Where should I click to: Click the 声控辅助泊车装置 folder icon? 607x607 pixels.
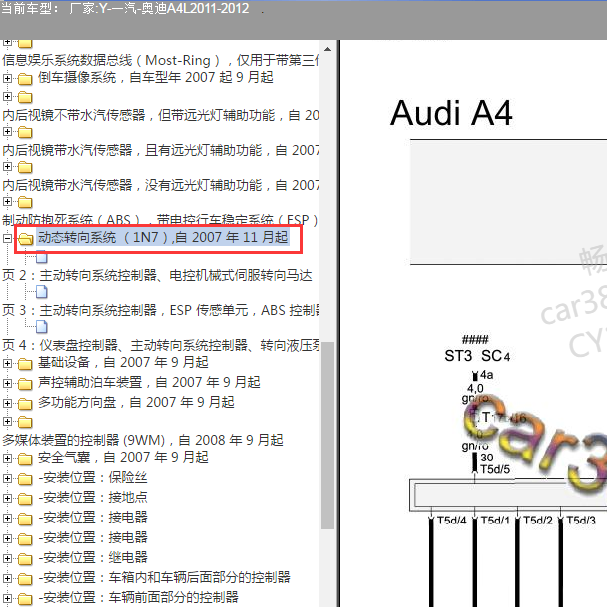pos(25,384)
